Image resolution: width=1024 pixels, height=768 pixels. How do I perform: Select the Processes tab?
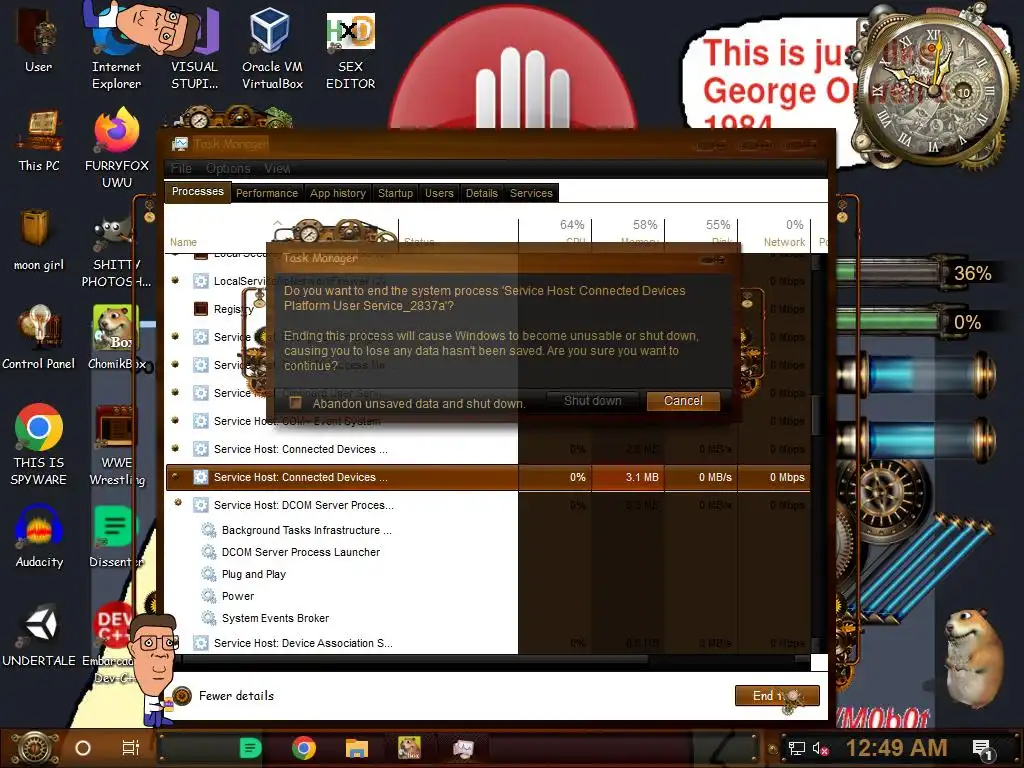197,191
